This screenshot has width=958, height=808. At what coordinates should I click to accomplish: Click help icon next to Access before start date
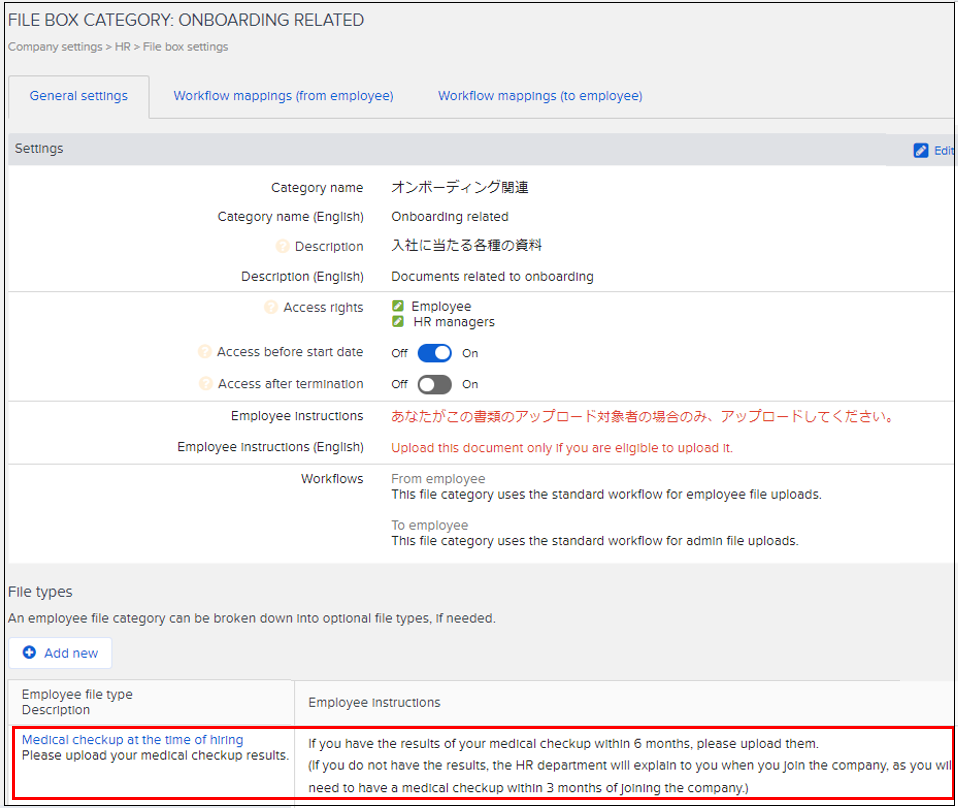[205, 352]
